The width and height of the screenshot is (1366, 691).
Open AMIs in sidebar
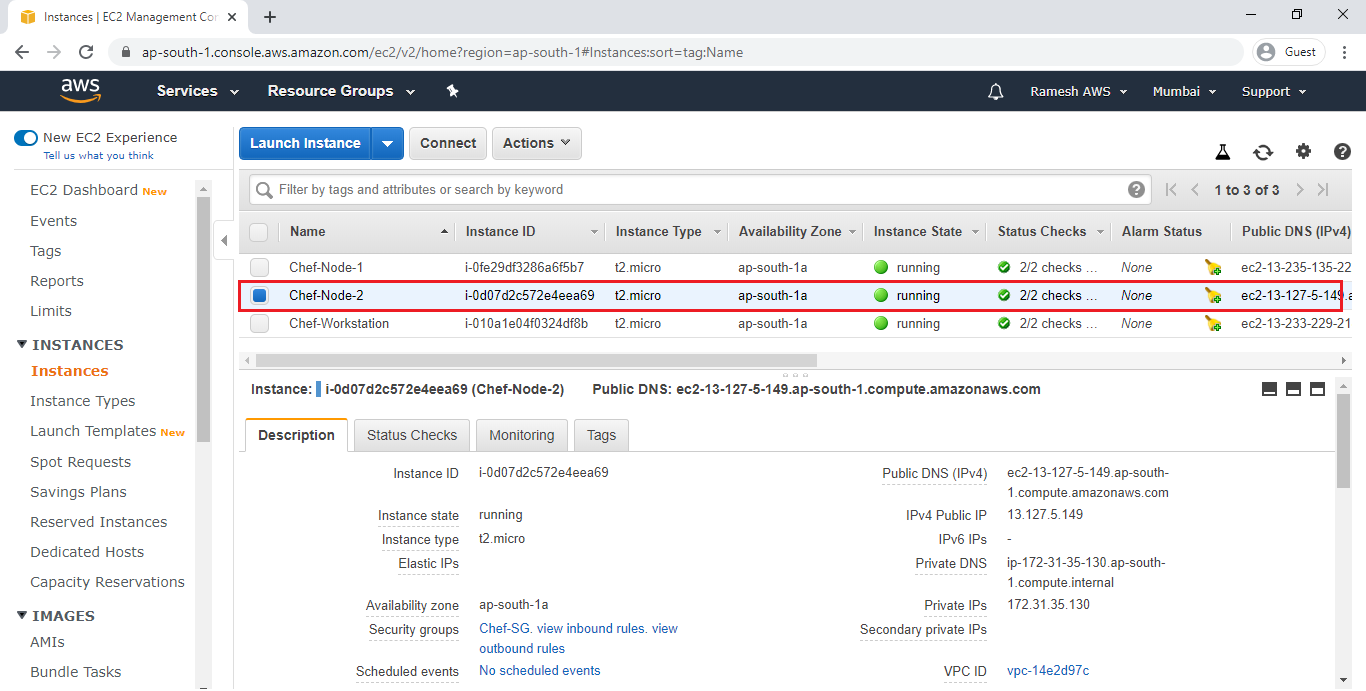[48, 642]
